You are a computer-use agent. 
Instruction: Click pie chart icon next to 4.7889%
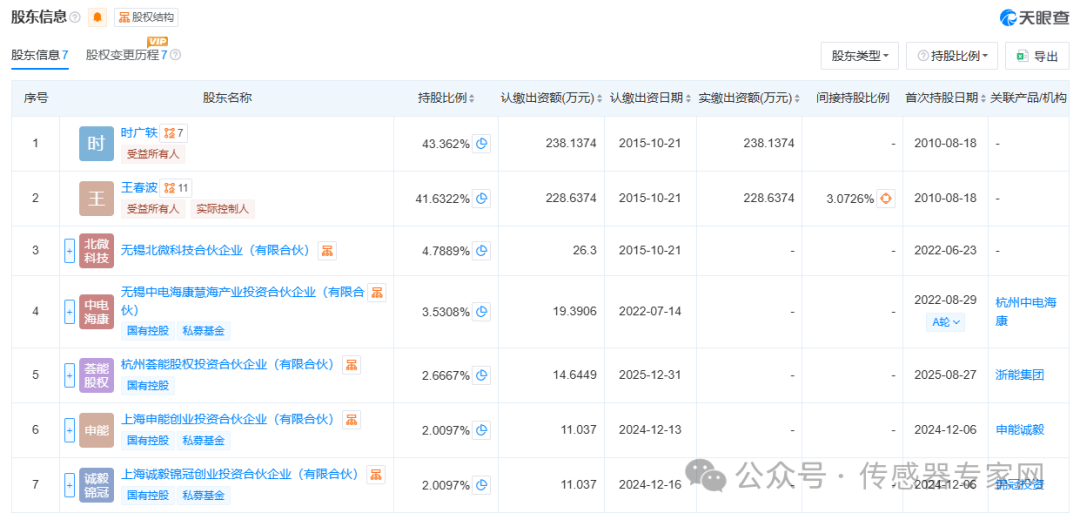tap(481, 250)
